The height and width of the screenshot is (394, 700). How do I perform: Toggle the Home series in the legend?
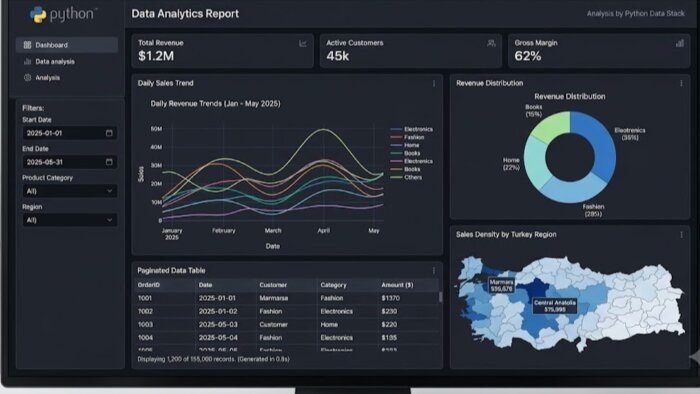pyautogui.click(x=405, y=145)
